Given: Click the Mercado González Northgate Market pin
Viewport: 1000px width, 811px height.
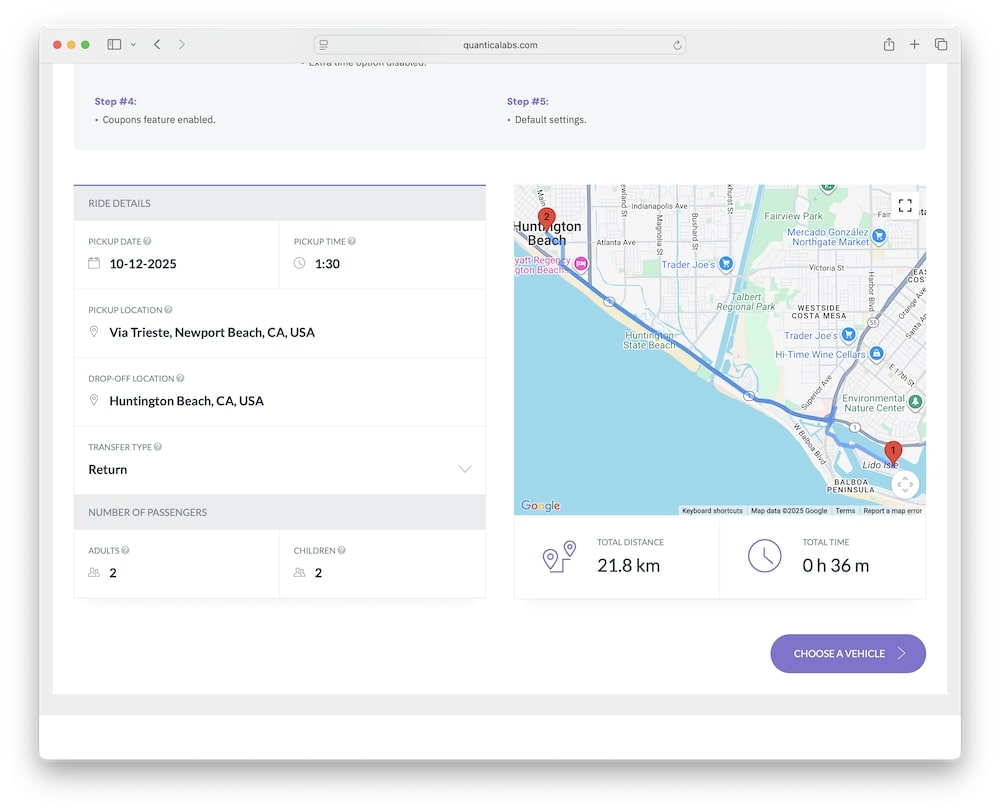Looking at the screenshot, I should coord(879,237).
